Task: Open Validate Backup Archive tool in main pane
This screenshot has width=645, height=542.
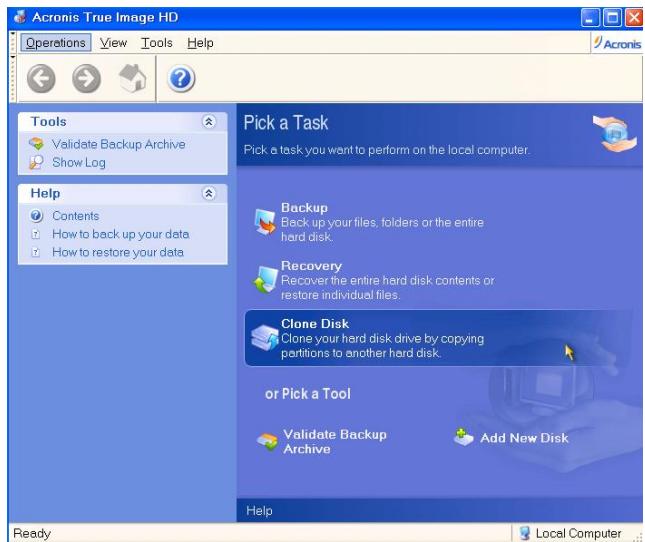Action: click(322, 442)
